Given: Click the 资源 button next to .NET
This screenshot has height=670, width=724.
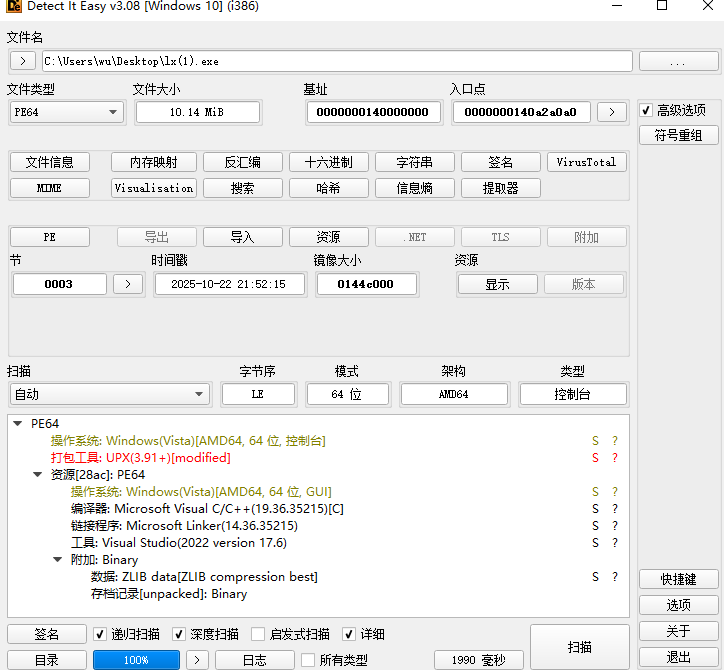Looking at the screenshot, I should click(328, 237).
